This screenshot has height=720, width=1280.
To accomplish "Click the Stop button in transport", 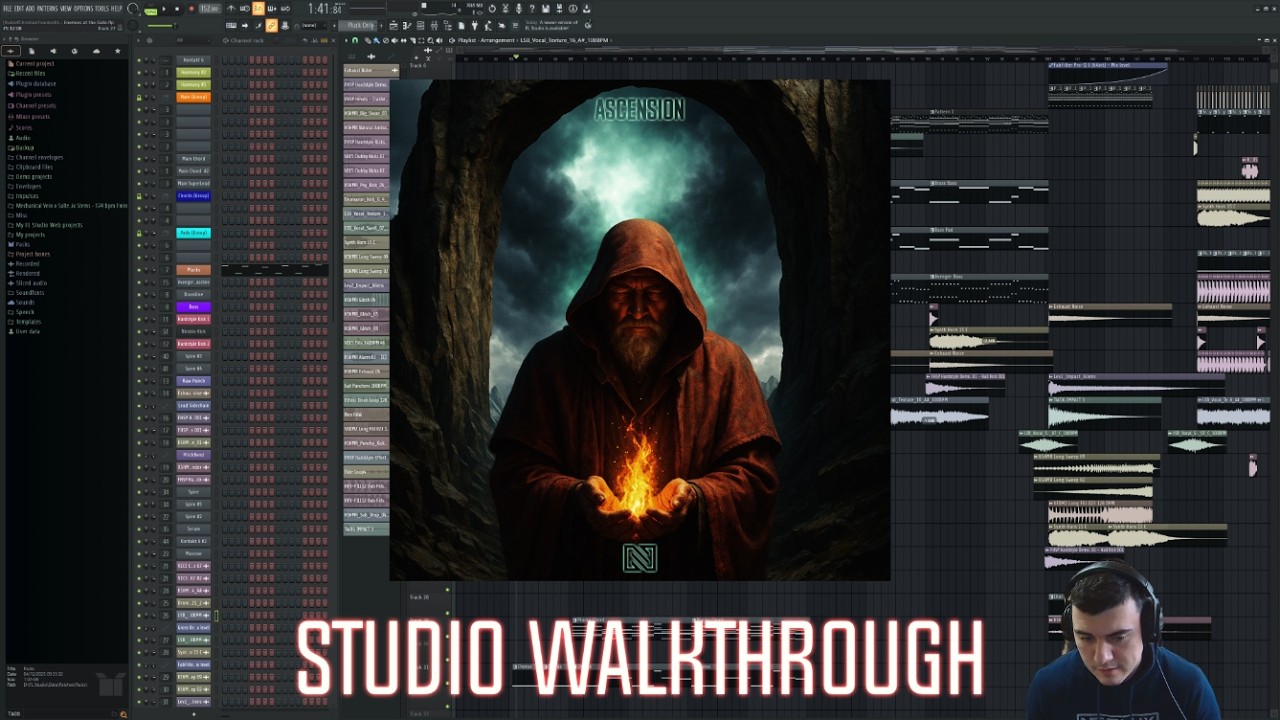I will (177, 9).
